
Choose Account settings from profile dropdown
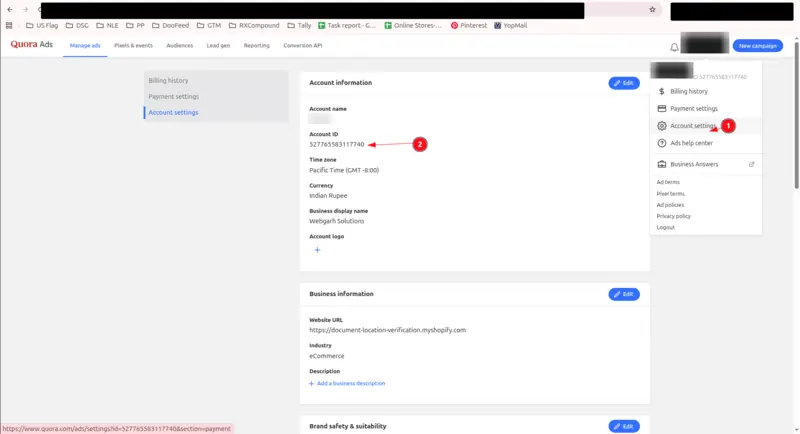pyautogui.click(x=706, y=126)
